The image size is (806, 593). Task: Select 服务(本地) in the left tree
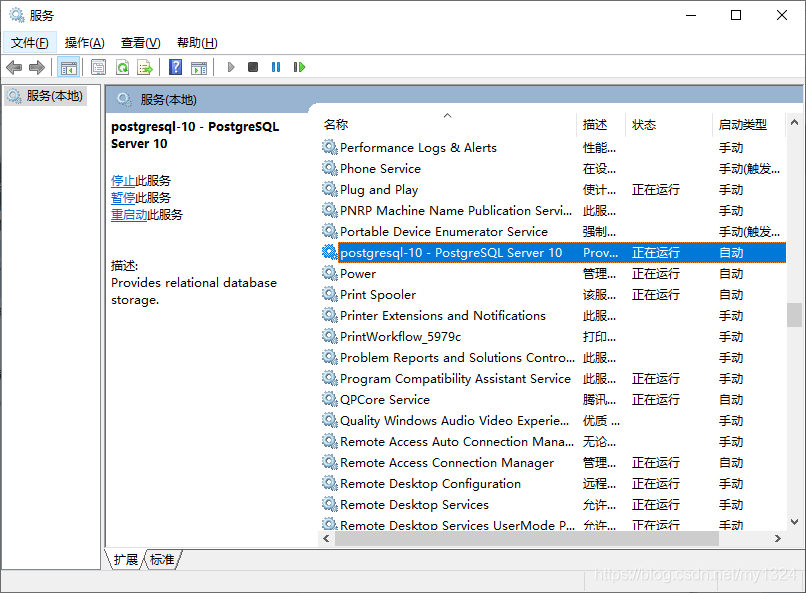click(x=45, y=96)
